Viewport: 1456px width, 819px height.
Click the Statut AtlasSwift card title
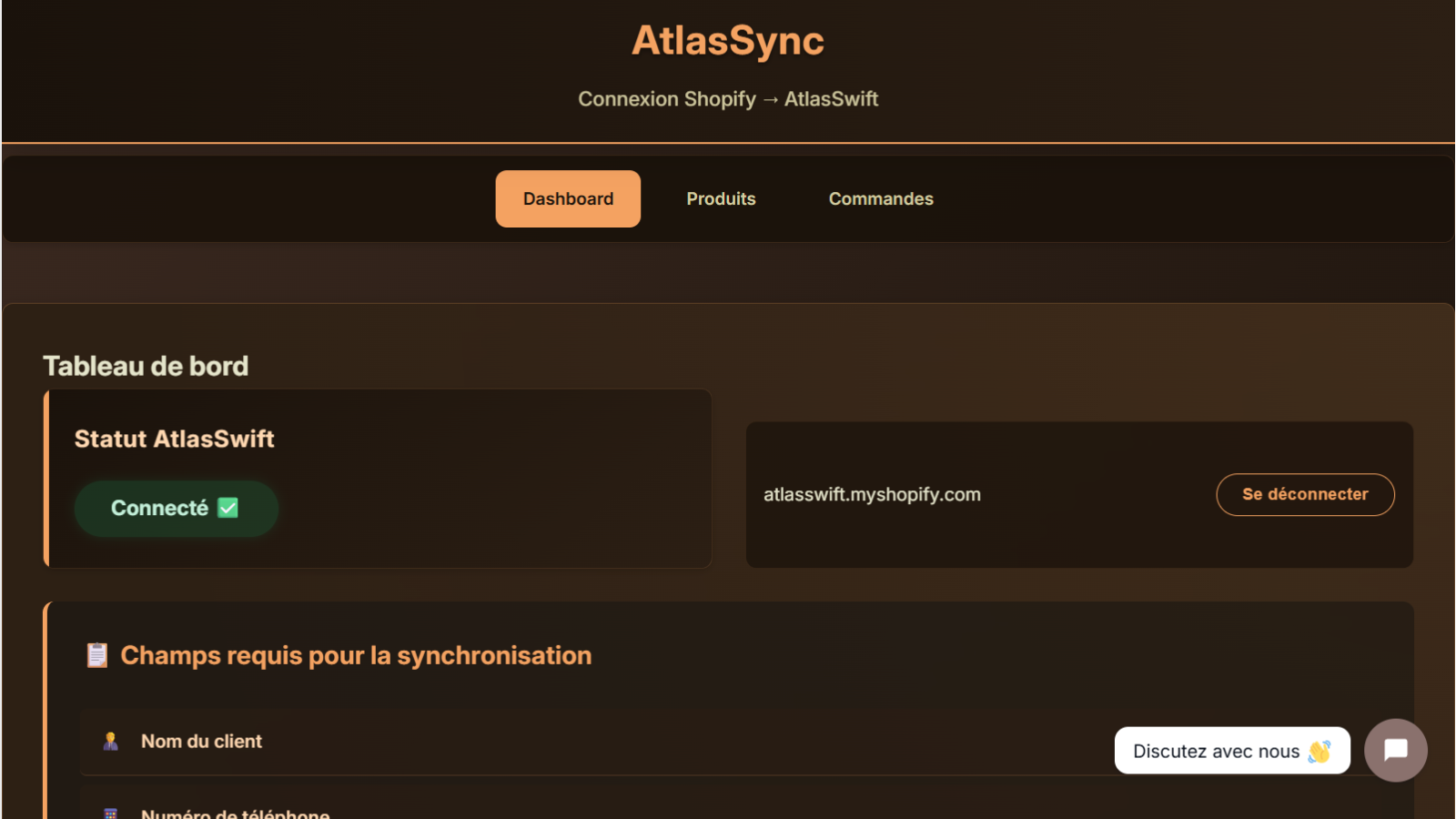(175, 440)
